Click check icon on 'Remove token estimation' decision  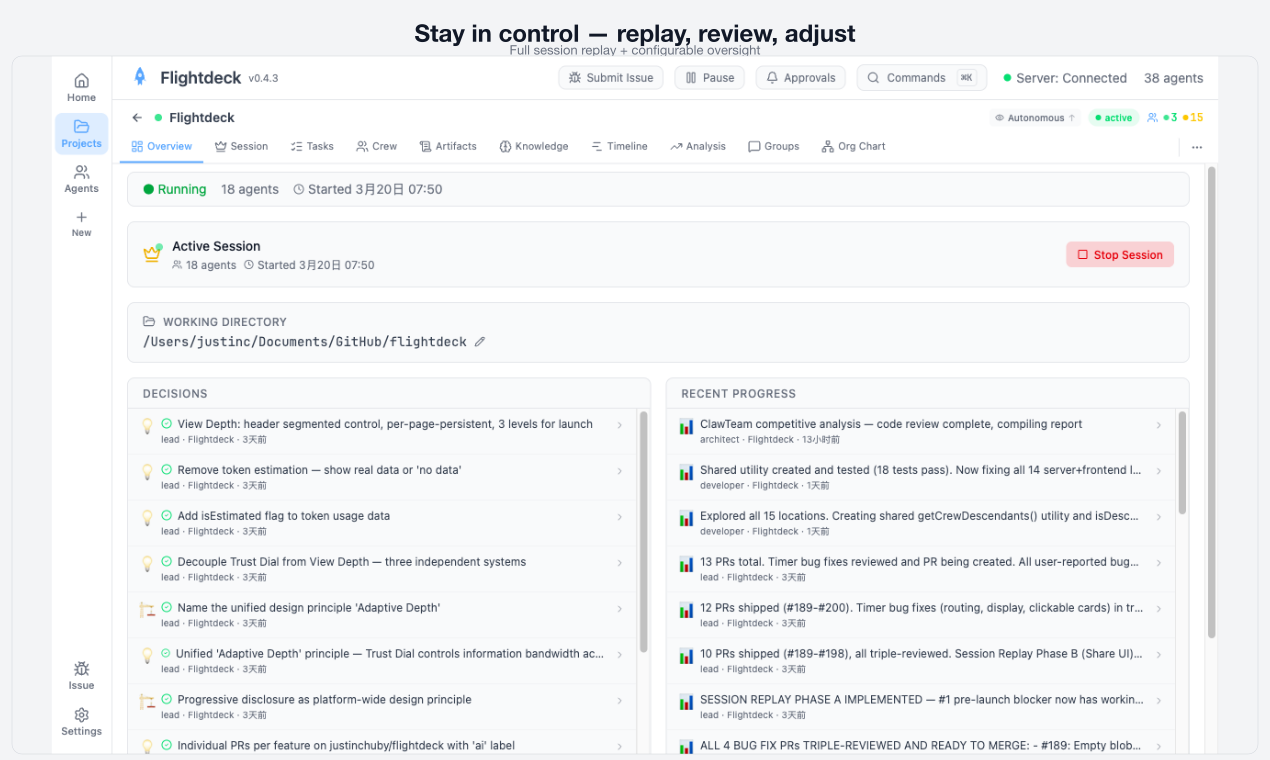(x=167, y=470)
